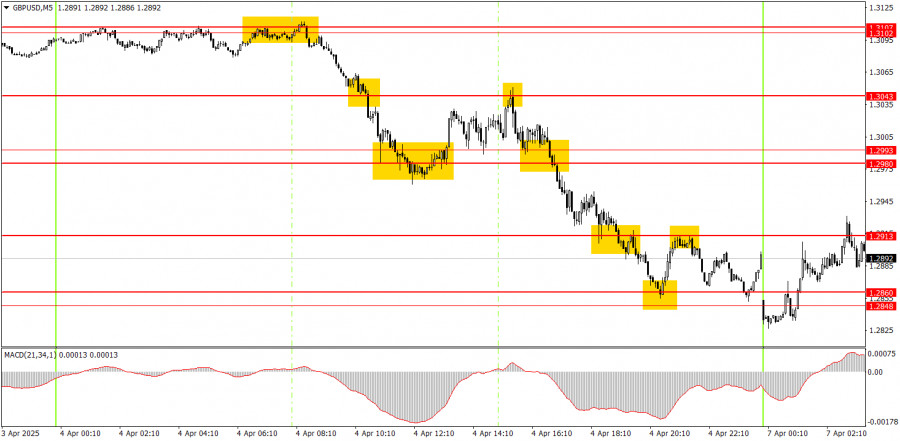Screen dimensions: 900x441
Task: Click the 4 Apr 18:10 time label
Action: 612,434
